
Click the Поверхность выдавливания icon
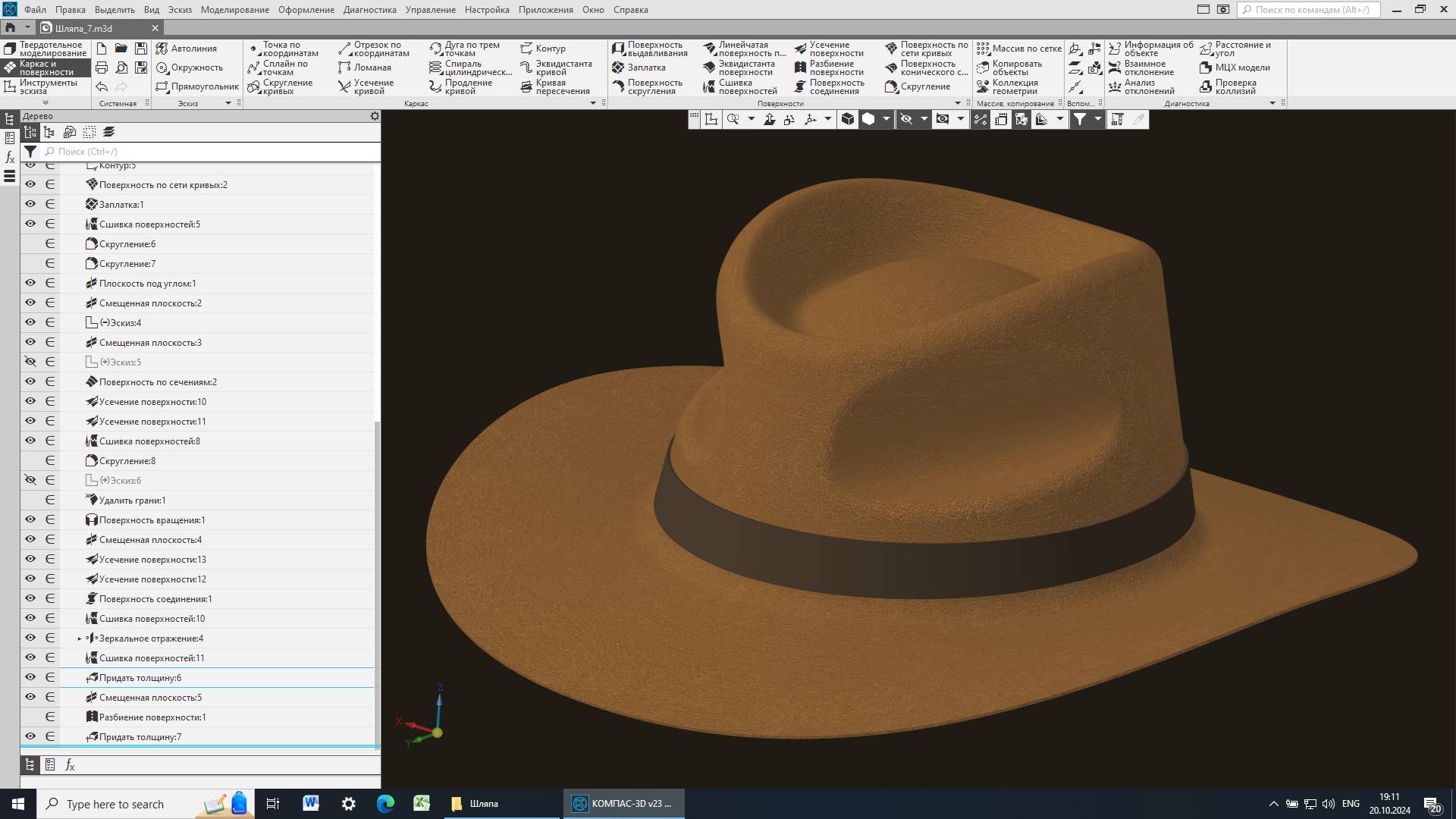(x=619, y=49)
